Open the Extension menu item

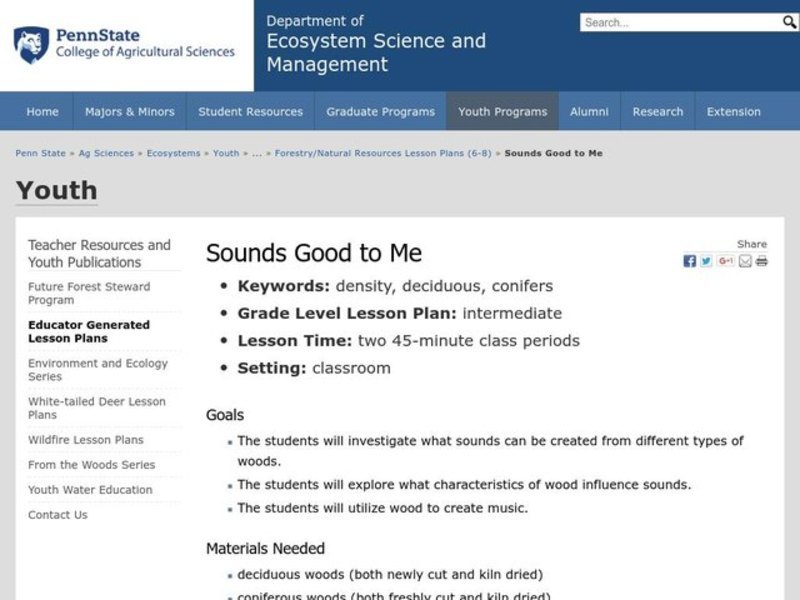733,112
